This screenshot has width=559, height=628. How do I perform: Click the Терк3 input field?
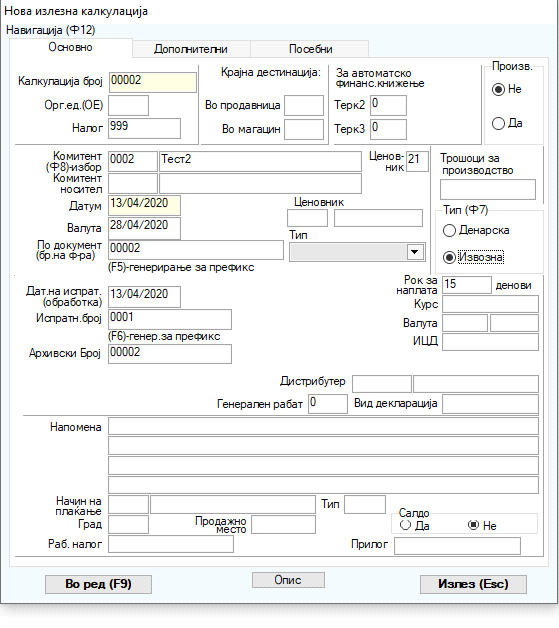pyautogui.click(x=388, y=130)
